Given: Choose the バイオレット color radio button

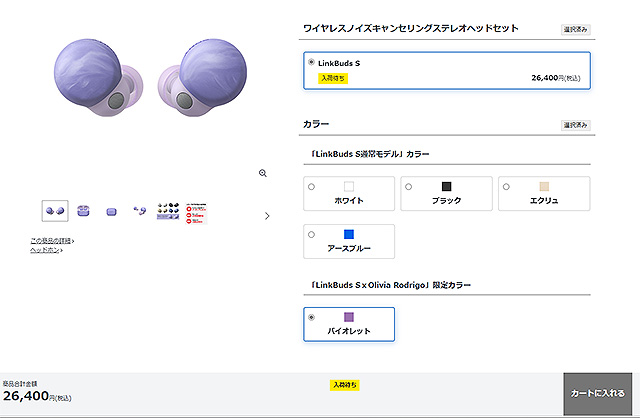Looking at the screenshot, I should click(311, 317).
